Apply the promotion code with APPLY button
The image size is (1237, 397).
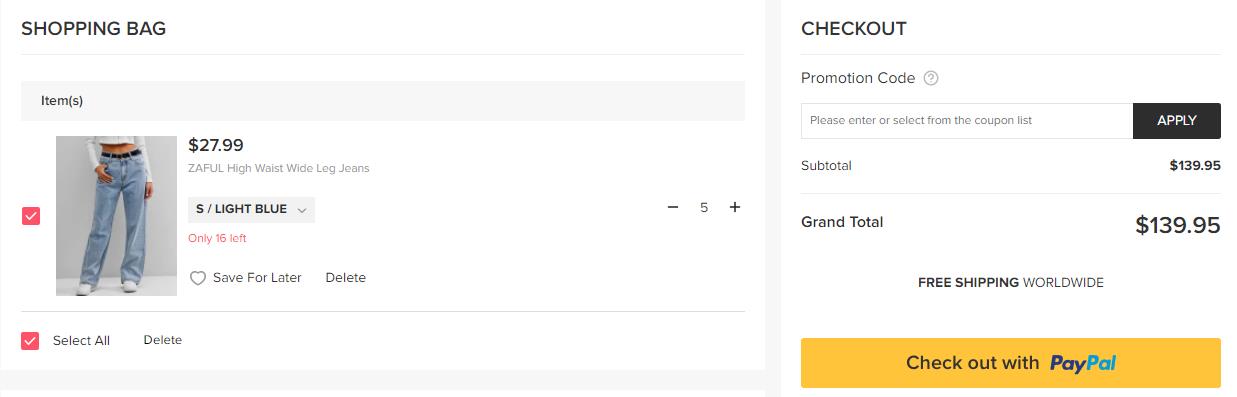[1176, 121]
